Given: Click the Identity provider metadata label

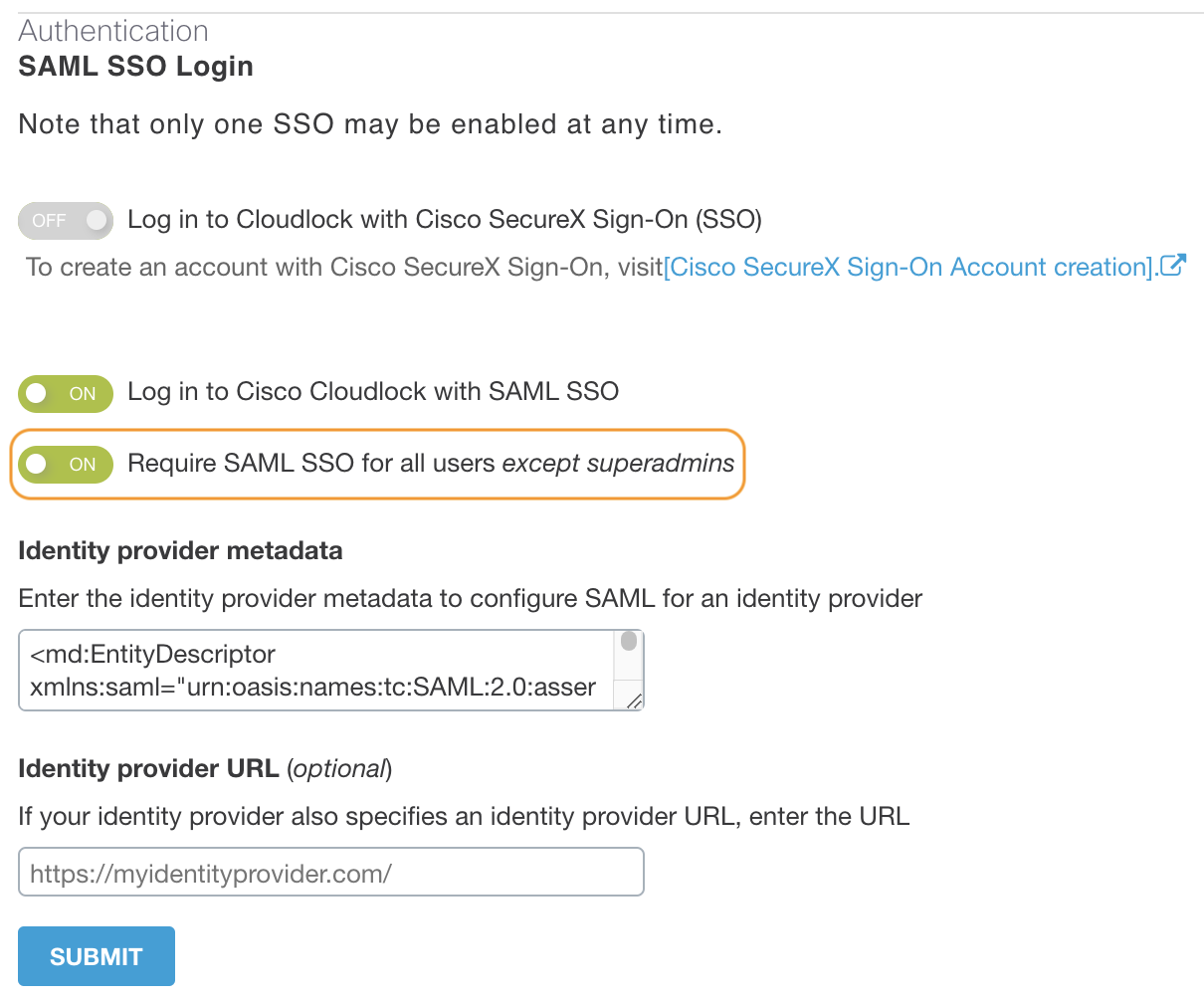Looking at the screenshot, I should (x=180, y=550).
